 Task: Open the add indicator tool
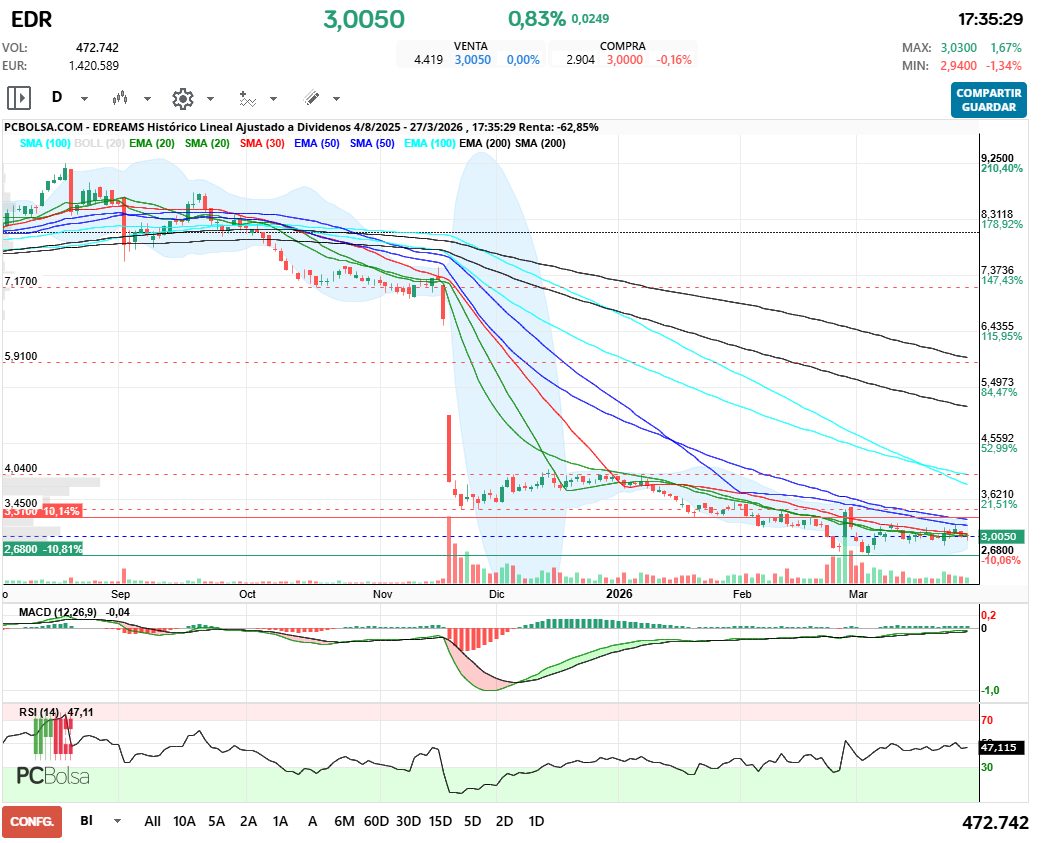(247, 98)
